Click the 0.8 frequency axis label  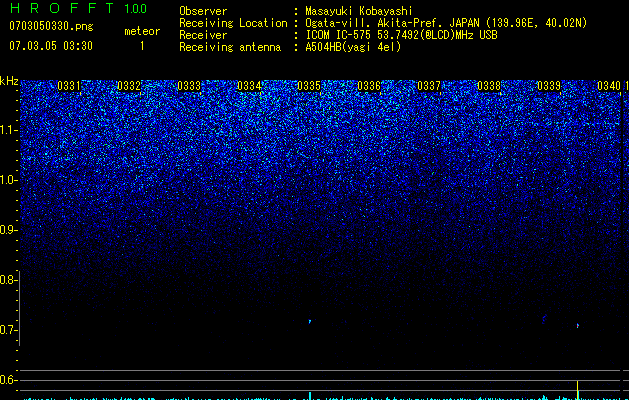tap(8, 280)
